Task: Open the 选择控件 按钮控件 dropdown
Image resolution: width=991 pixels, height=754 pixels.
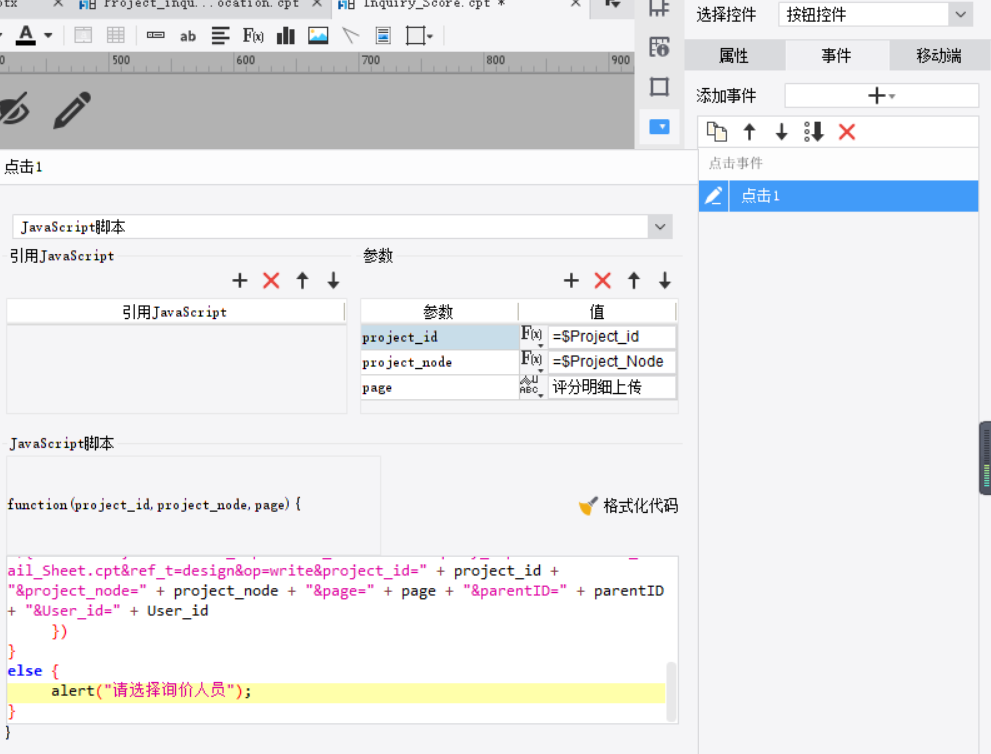Action: [876, 15]
